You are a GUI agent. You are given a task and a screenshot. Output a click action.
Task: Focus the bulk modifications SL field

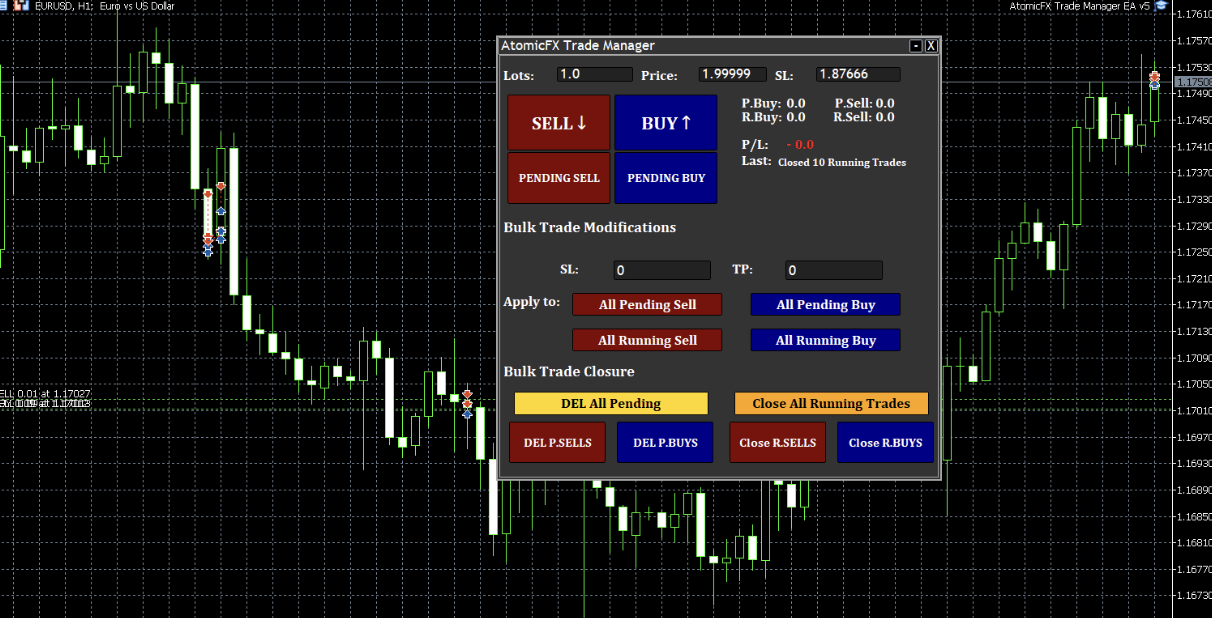[661, 270]
